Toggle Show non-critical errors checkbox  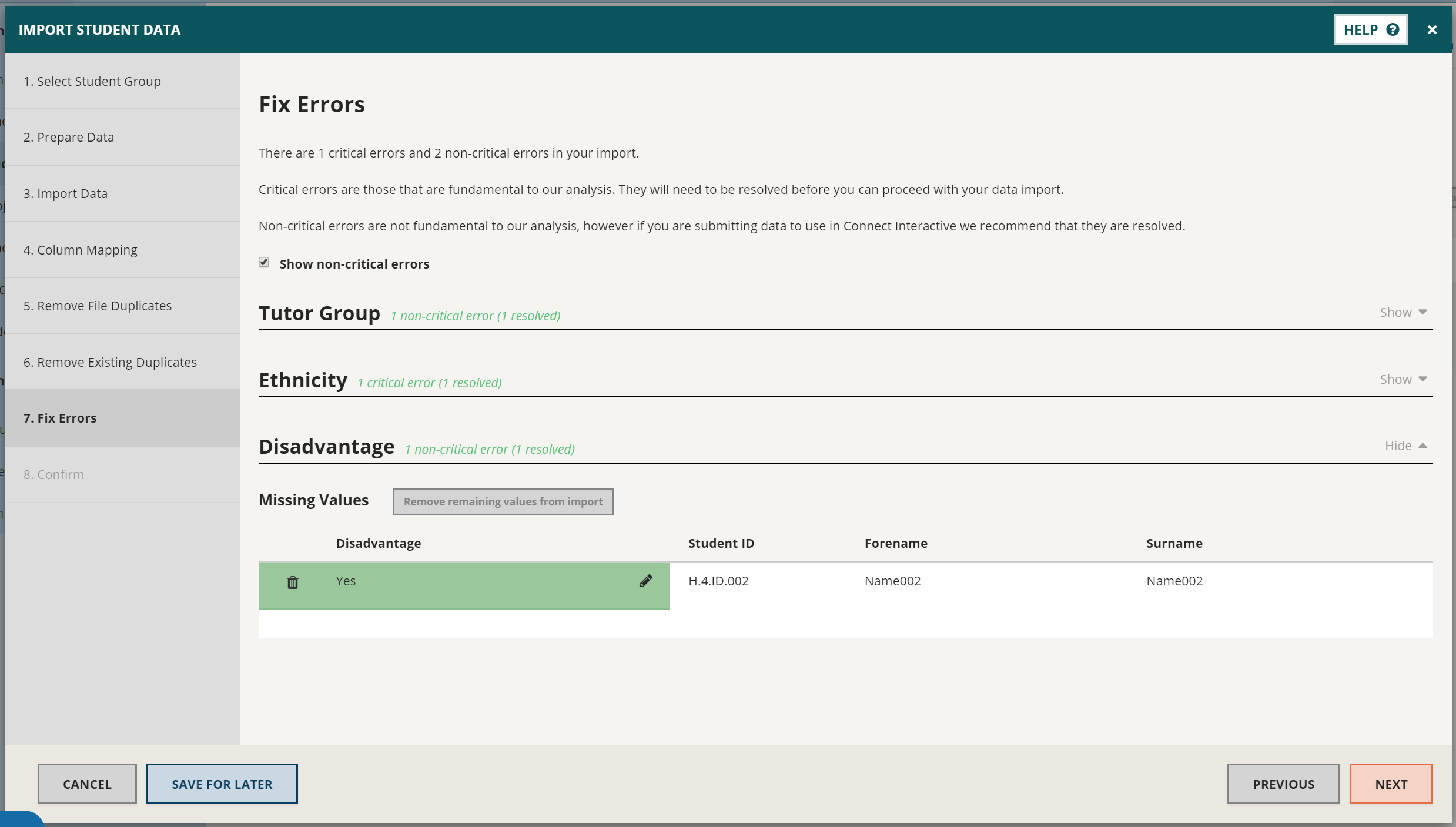(264, 263)
